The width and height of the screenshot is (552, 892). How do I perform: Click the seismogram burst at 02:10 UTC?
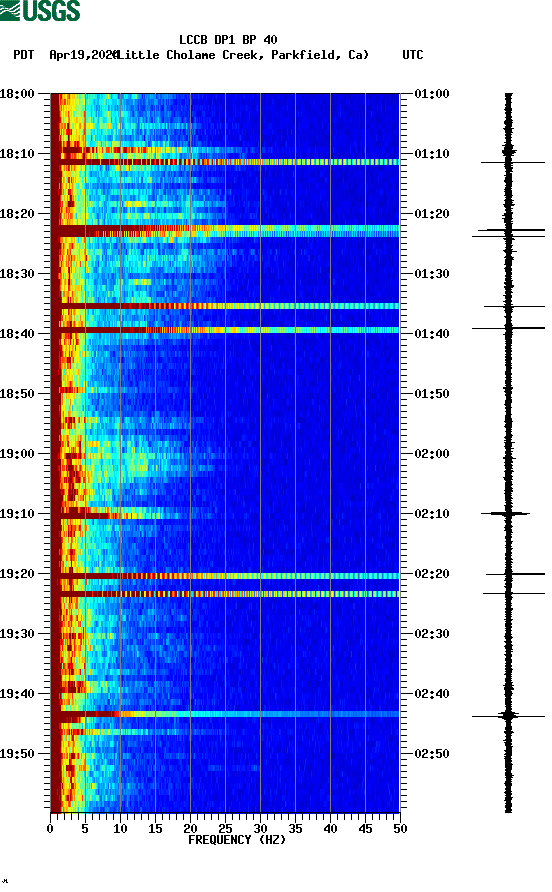point(506,514)
